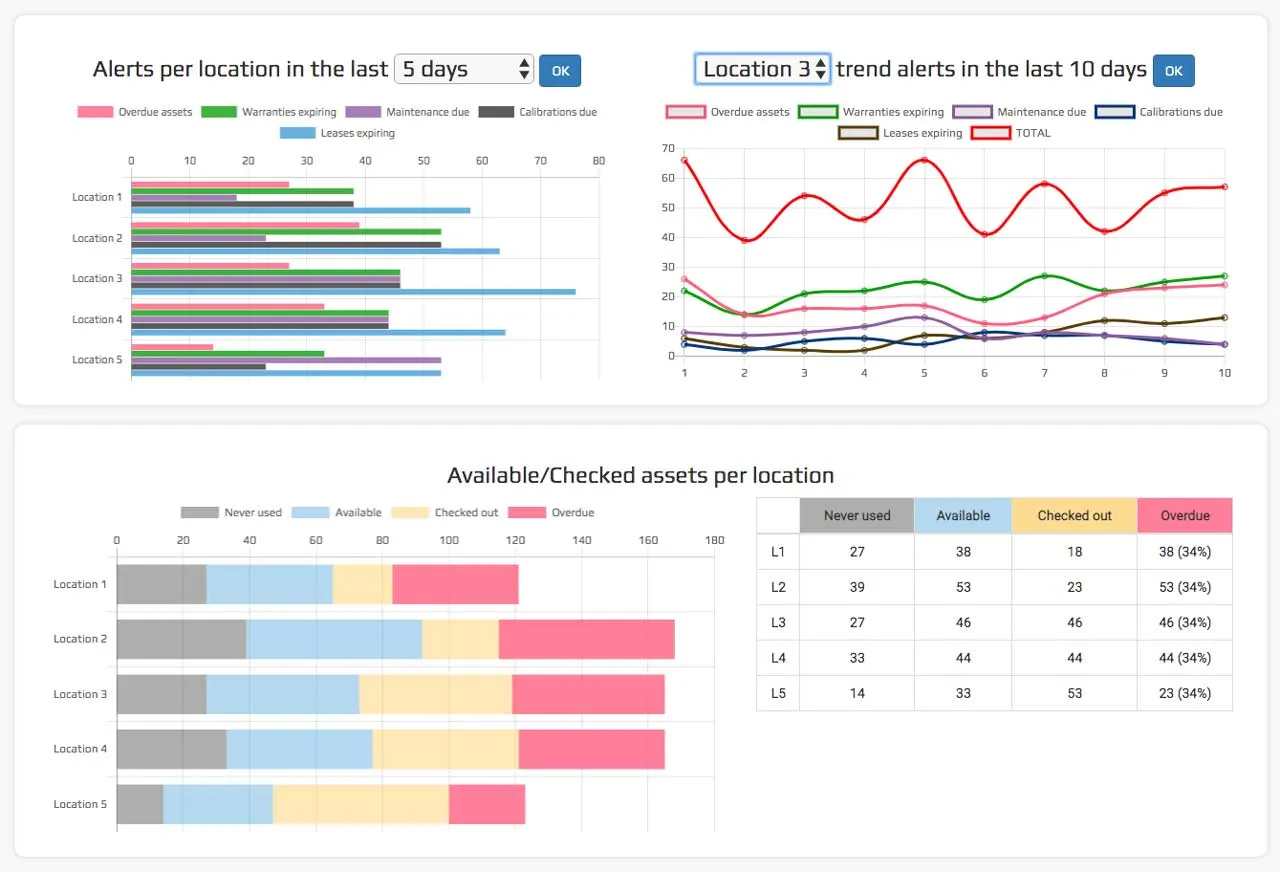Click OK button next to 5 days dropdown
The height and width of the screenshot is (872, 1280).
(x=560, y=70)
